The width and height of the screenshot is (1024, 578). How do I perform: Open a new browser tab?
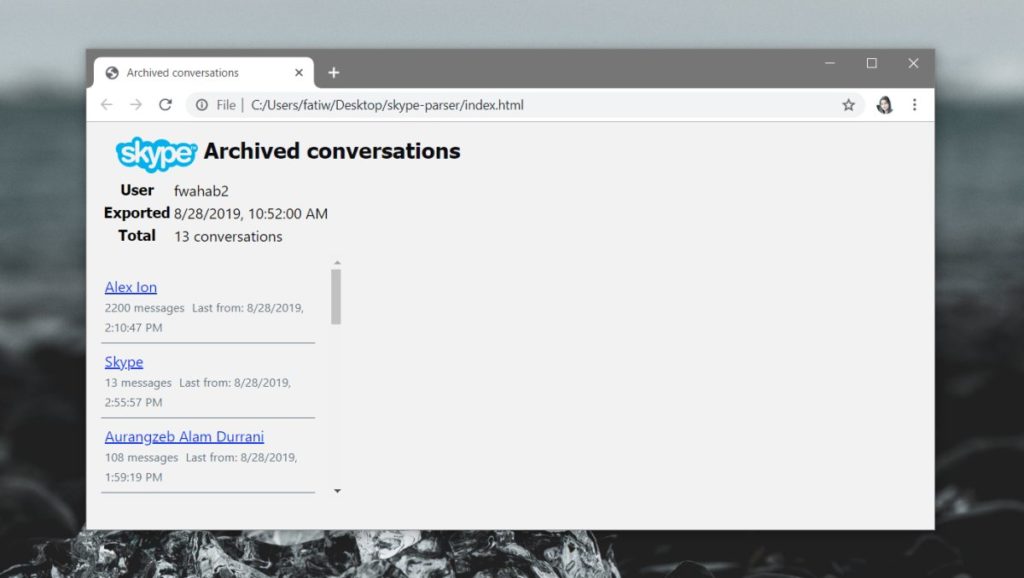333,72
